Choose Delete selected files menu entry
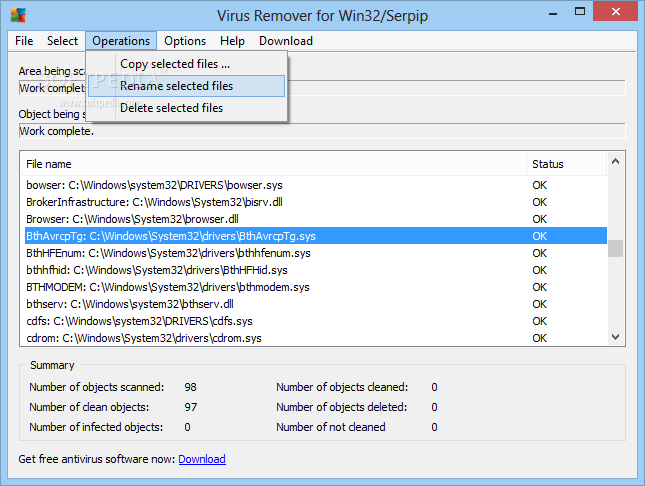Screen dimensions: 645x486 tap(186, 108)
